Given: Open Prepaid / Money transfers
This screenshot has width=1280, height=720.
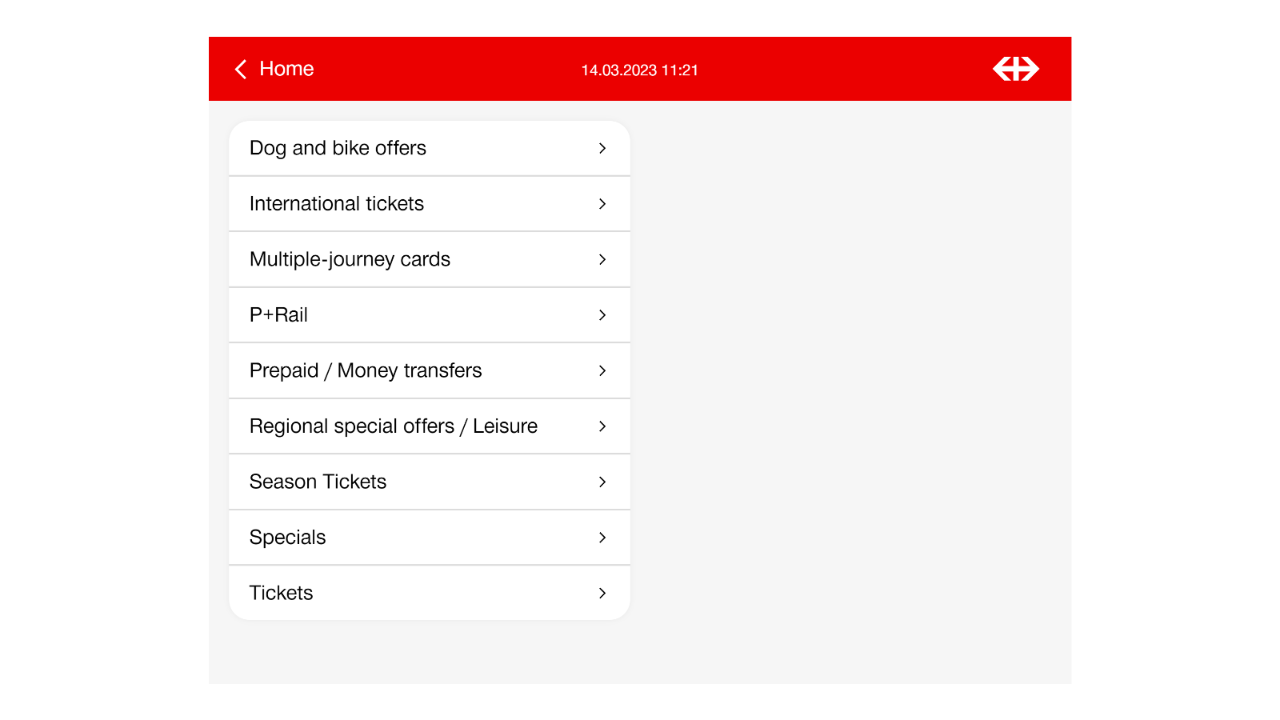Looking at the screenshot, I should pyautogui.click(x=366, y=371).
